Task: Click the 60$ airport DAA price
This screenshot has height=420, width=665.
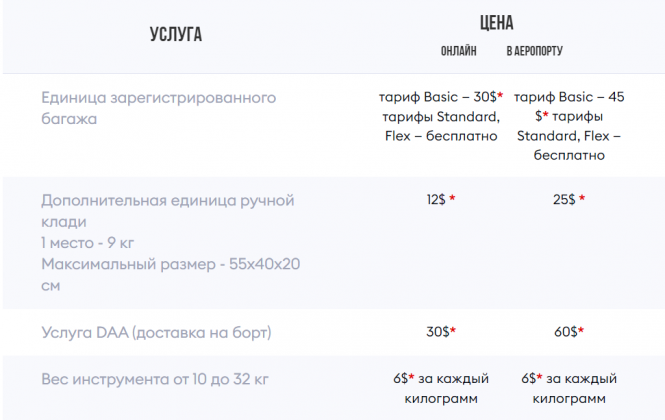Action: [x=565, y=332]
